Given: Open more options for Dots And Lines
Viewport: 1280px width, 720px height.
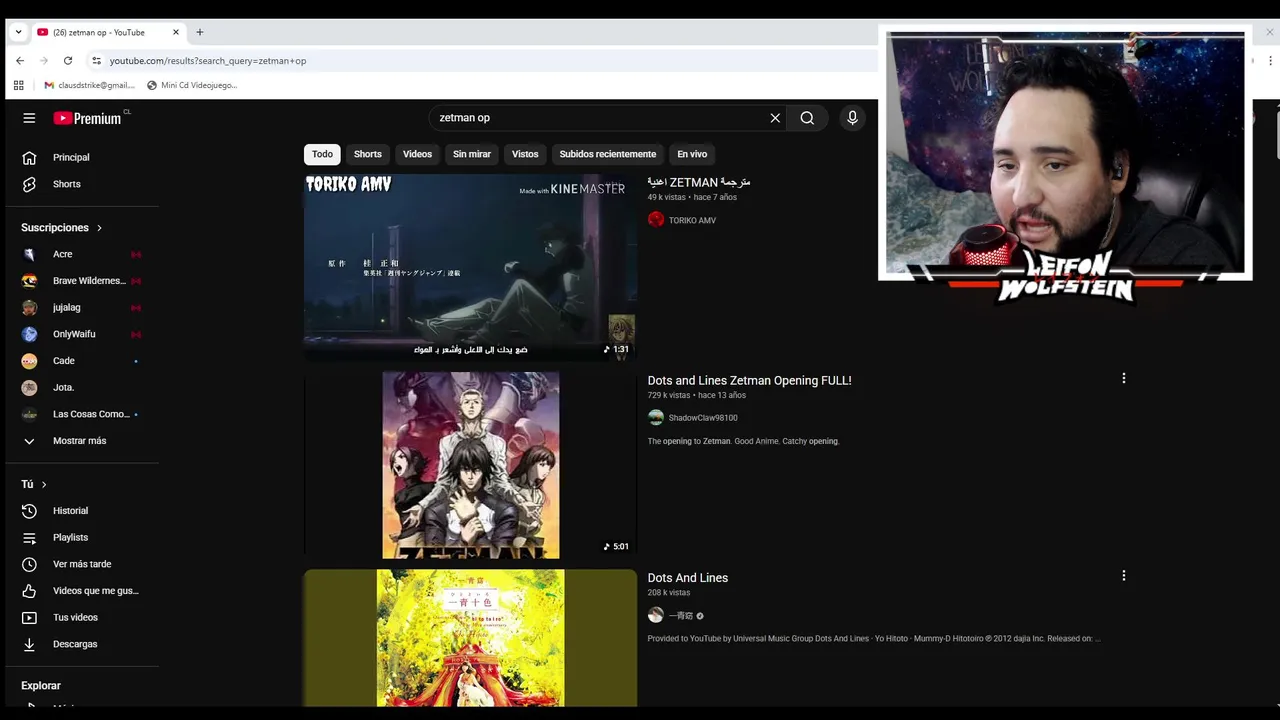Looking at the screenshot, I should [x=1124, y=576].
